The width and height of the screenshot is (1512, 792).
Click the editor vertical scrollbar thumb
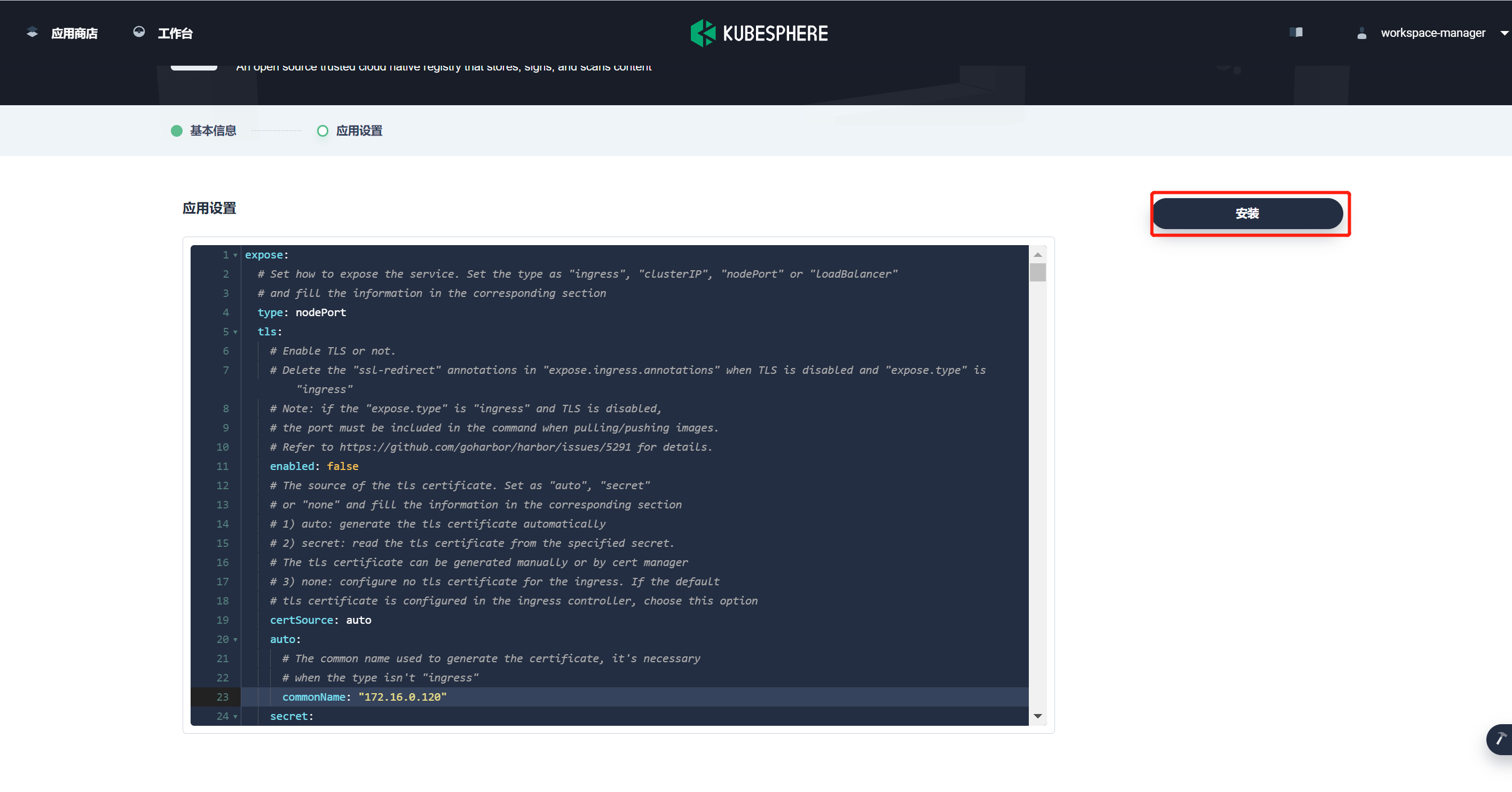point(1037,273)
